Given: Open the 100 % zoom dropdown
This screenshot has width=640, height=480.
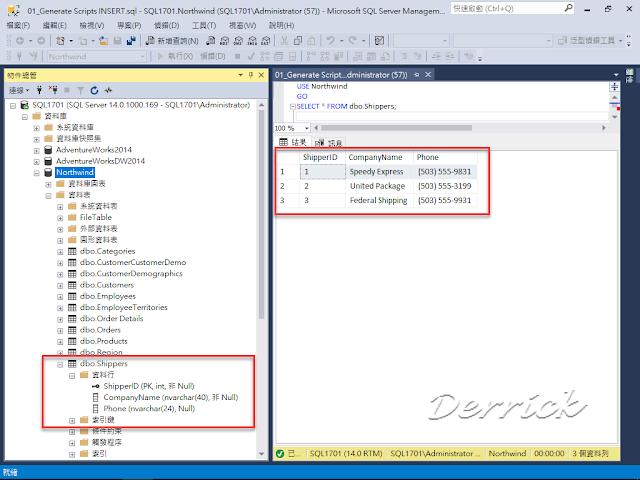Looking at the screenshot, I should click(x=307, y=128).
